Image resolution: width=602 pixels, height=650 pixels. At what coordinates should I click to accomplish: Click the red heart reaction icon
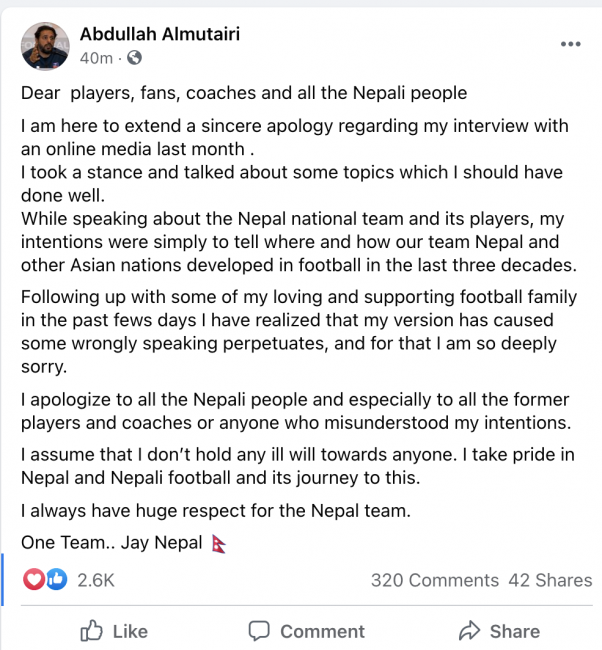pyautogui.click(x=35, y=579)
